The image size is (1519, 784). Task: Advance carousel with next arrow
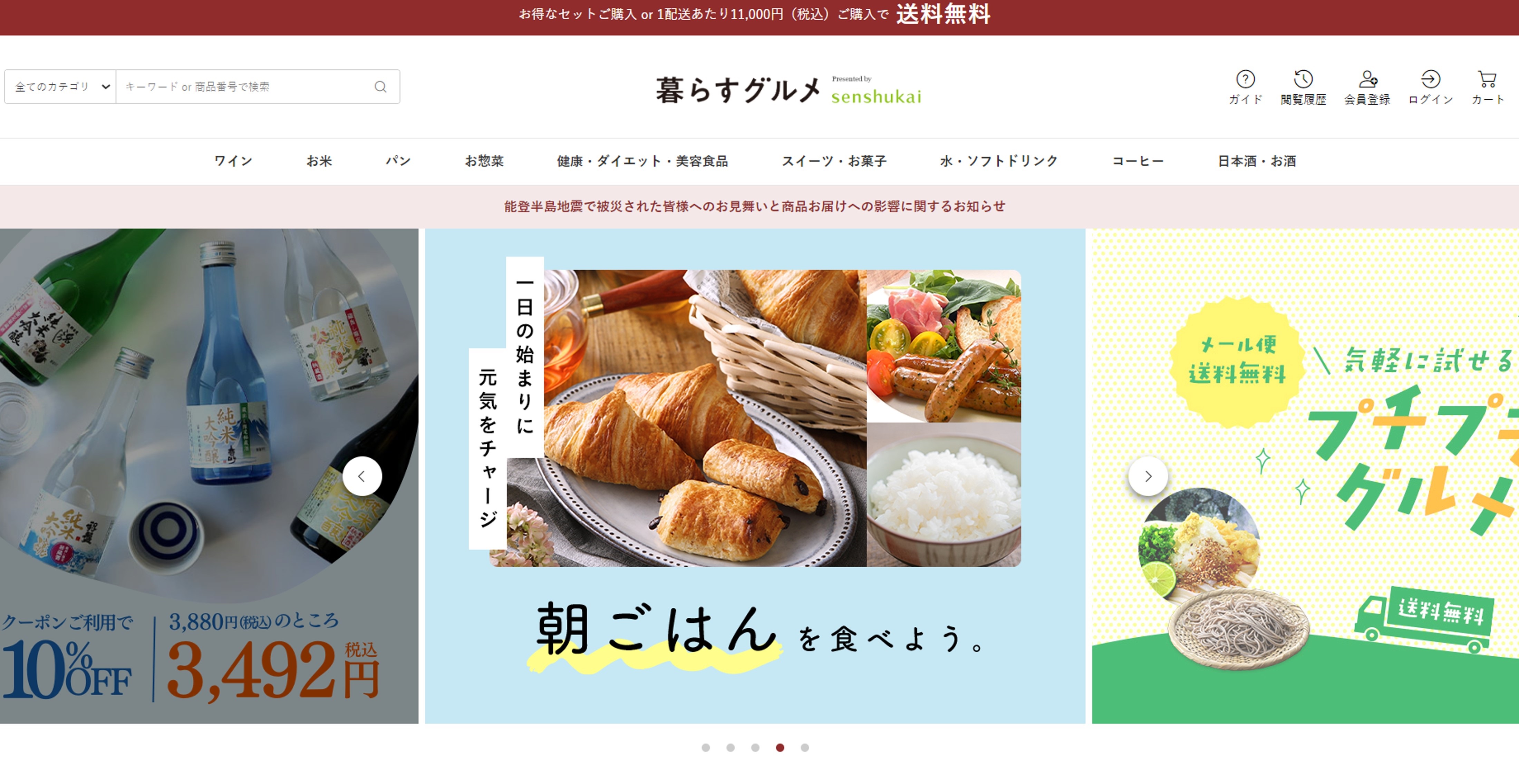click(1148, 476)
